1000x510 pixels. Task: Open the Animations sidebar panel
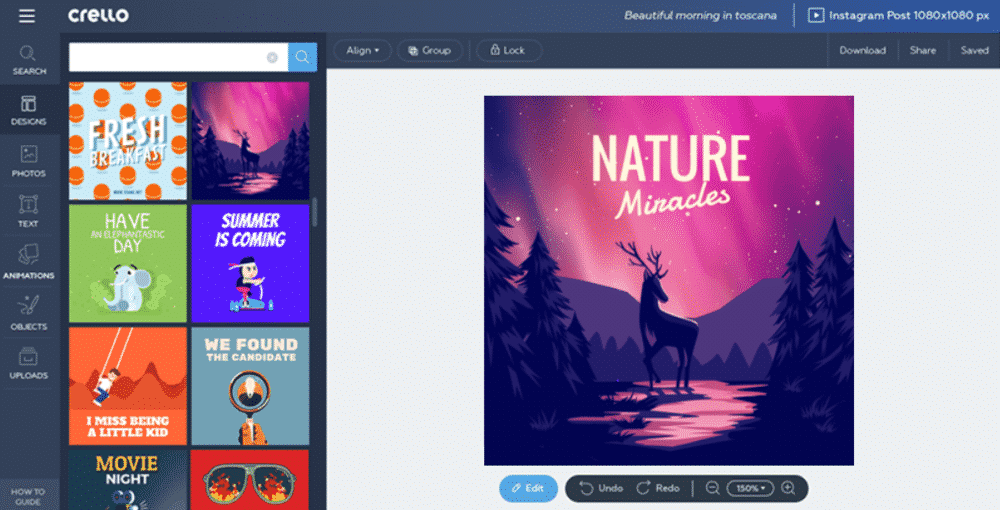(x=29, y=262)
